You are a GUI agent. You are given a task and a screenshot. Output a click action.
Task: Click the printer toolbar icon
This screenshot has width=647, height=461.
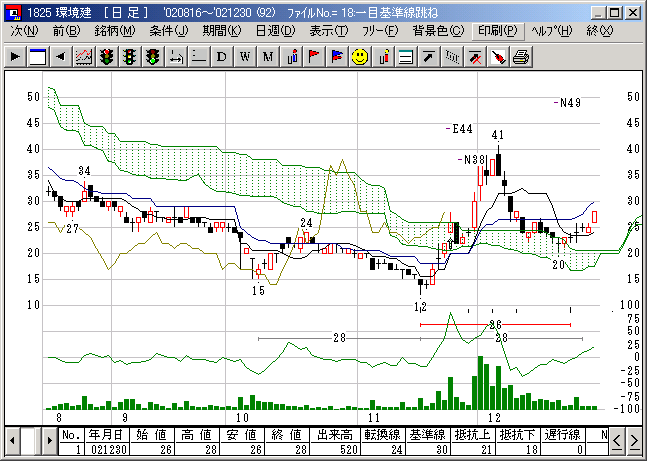pos(521,56)
